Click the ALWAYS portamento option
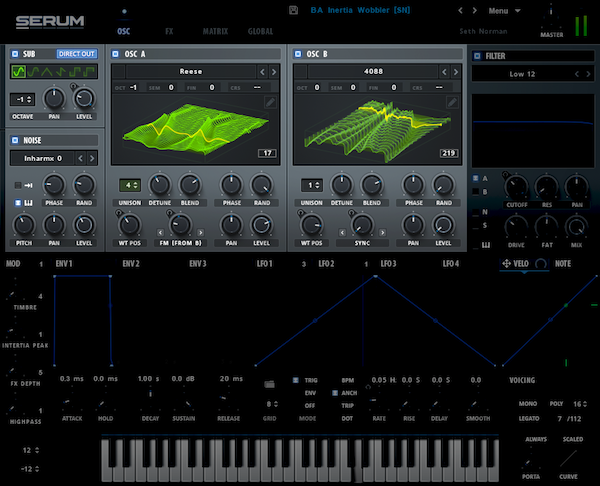 536,439
